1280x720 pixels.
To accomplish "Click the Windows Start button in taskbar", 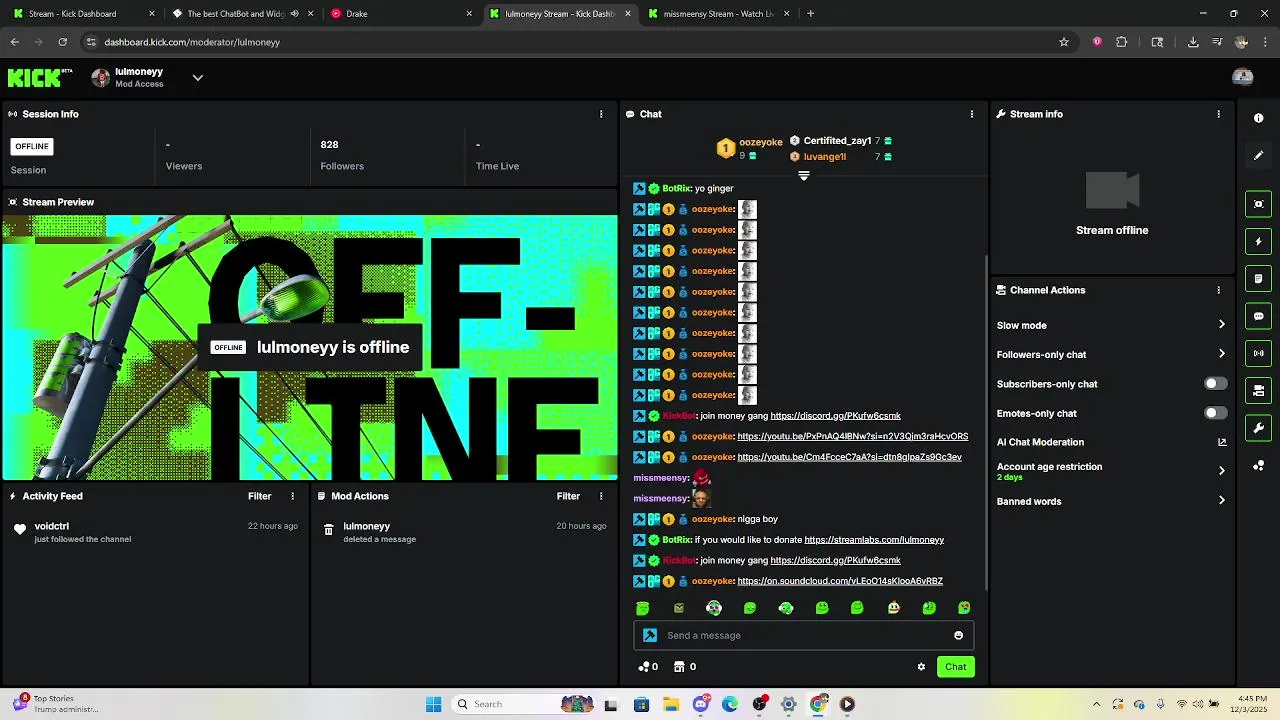I will tap(433, 704).
